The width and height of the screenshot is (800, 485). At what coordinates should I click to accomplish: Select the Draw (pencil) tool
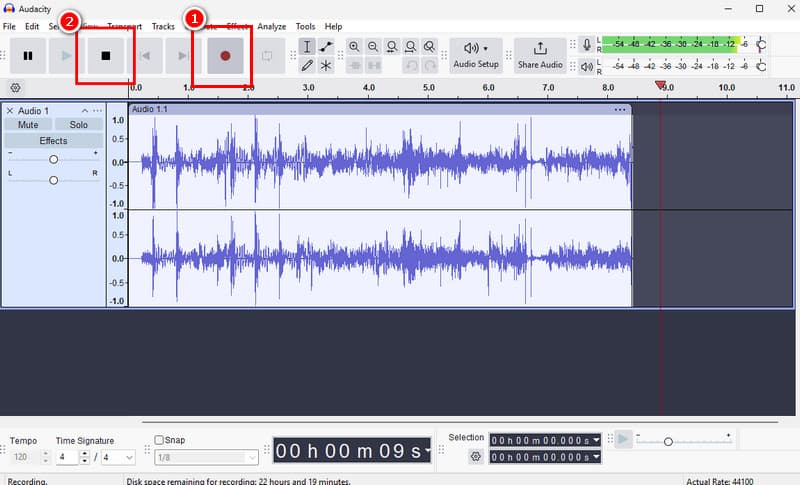pos(307,65)
